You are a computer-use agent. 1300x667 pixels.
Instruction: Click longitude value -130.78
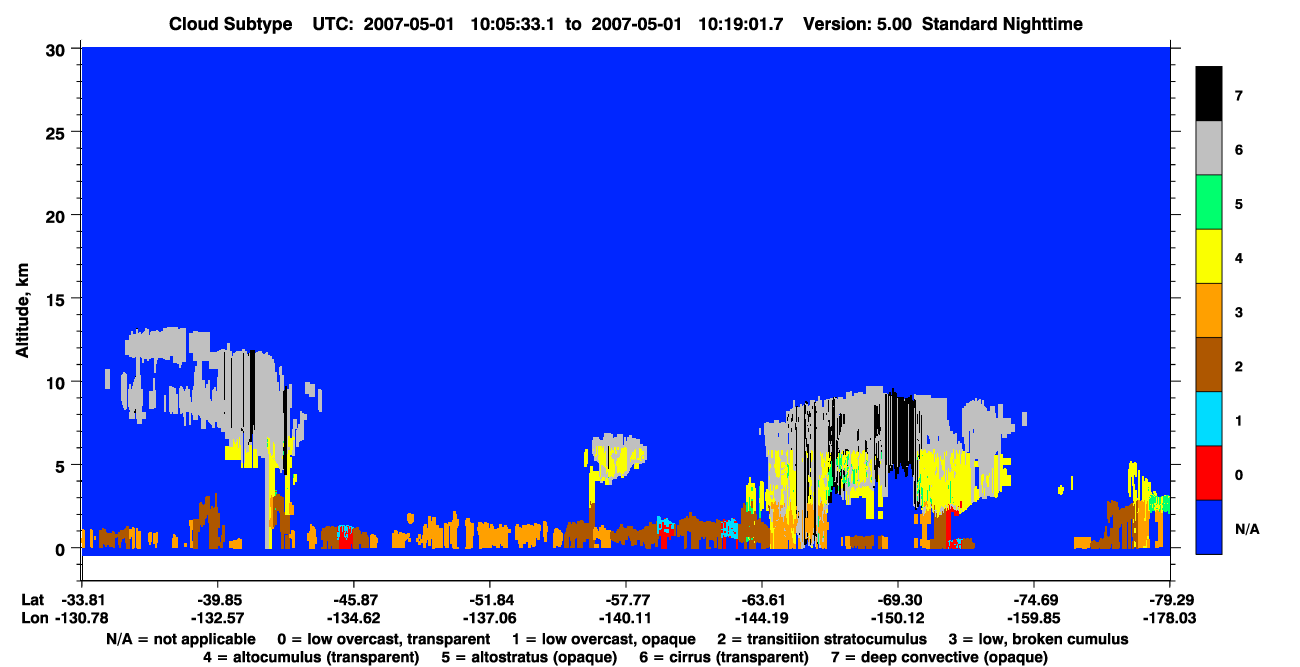(81, 618)
